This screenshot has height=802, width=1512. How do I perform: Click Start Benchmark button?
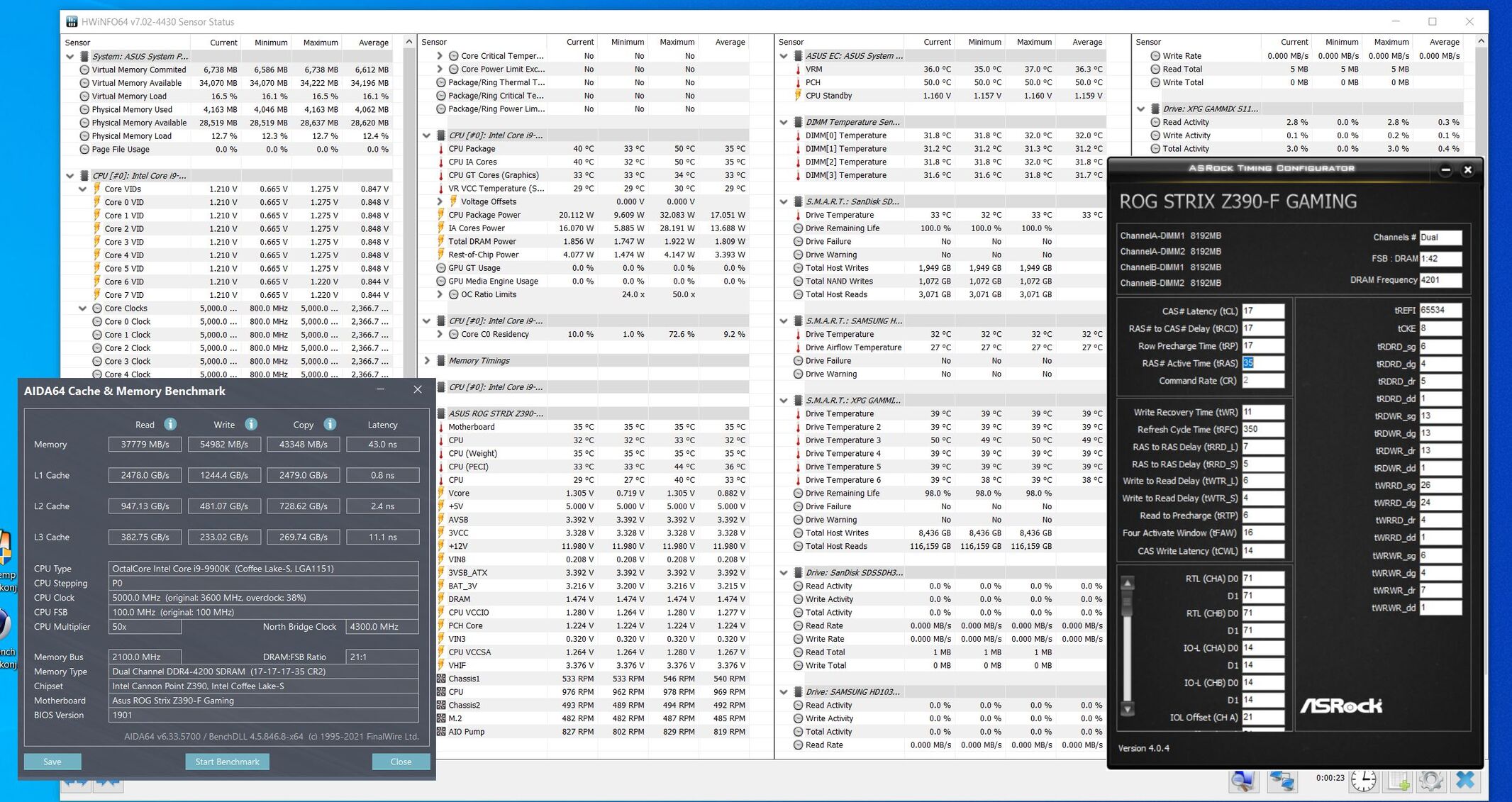click(x=227, y=762)
